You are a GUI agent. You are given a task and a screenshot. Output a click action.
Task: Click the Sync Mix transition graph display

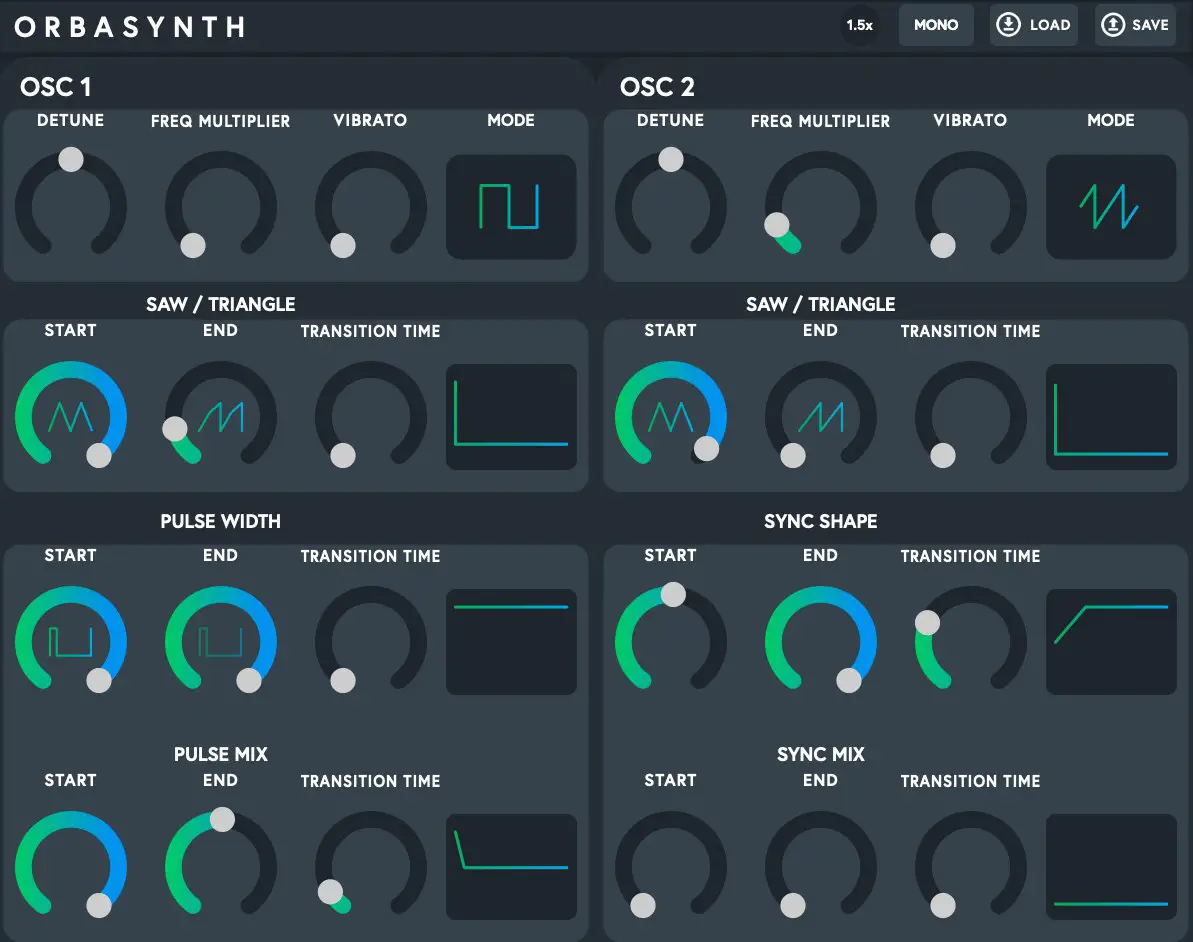(x=1111, y=866)
